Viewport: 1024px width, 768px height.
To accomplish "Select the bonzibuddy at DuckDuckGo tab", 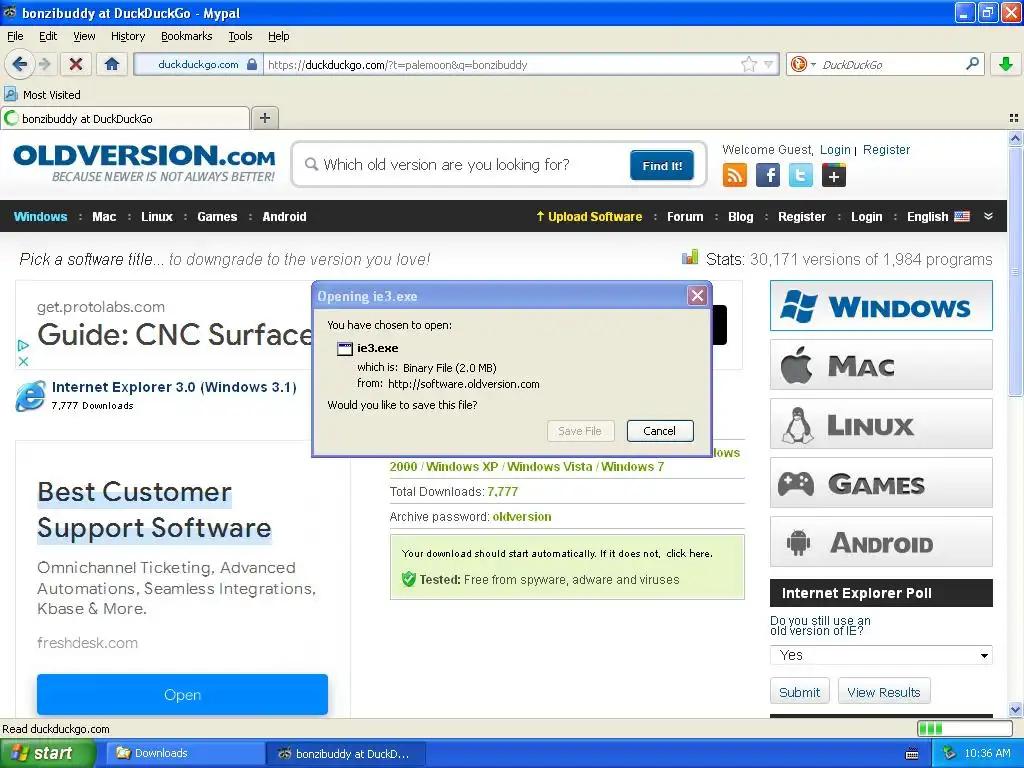I will tap(125, 118).
